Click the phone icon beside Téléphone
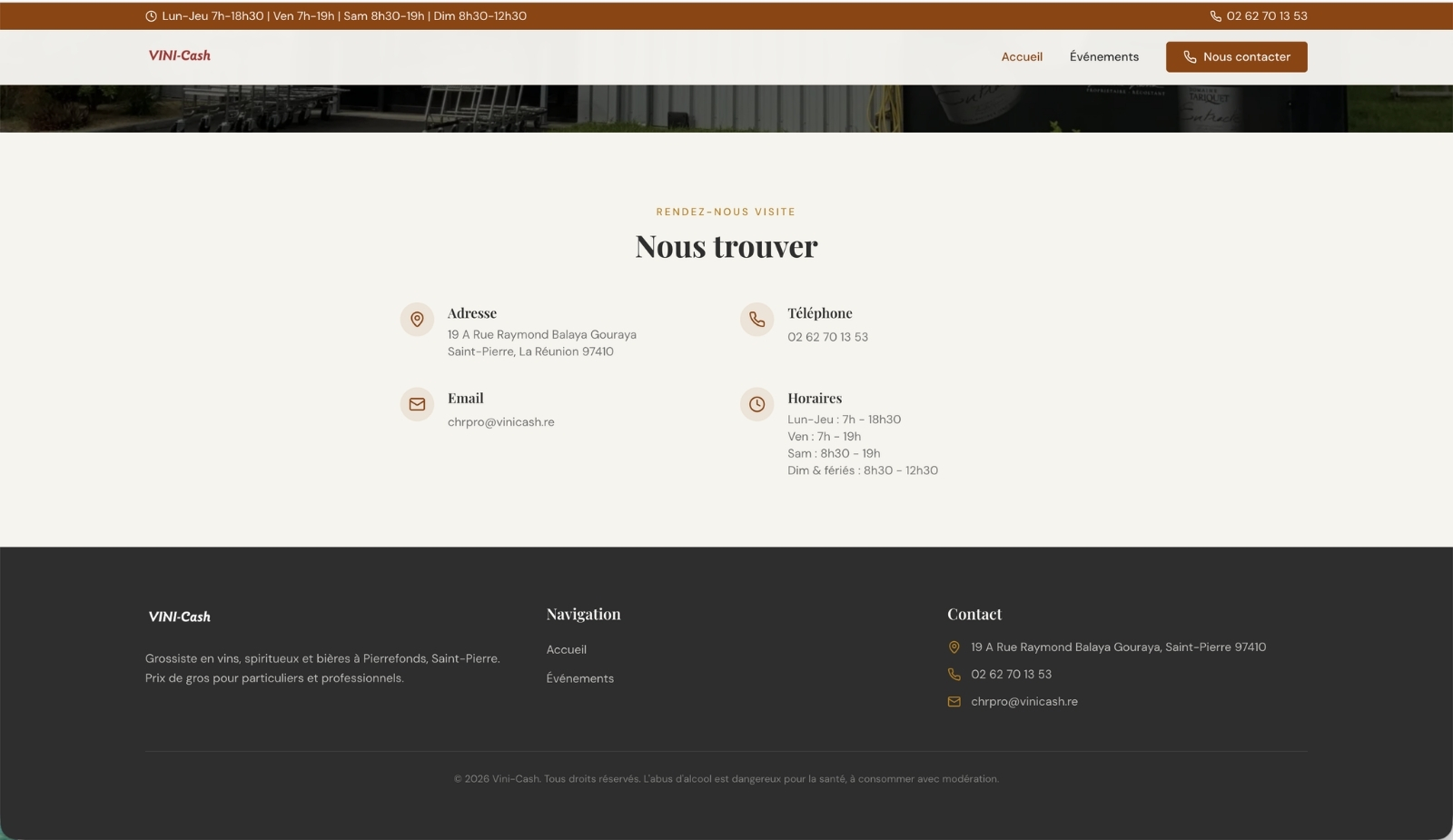 click(756, 320)
